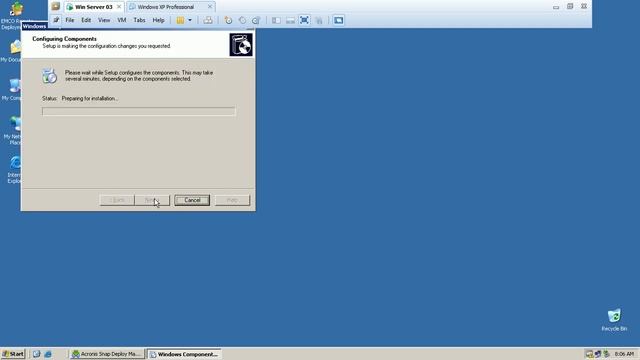Click the network system tray icon

click(x=598, y=354)
